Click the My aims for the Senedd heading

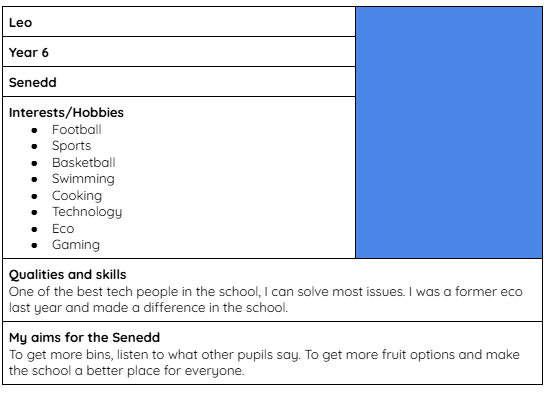pos(84,338)
